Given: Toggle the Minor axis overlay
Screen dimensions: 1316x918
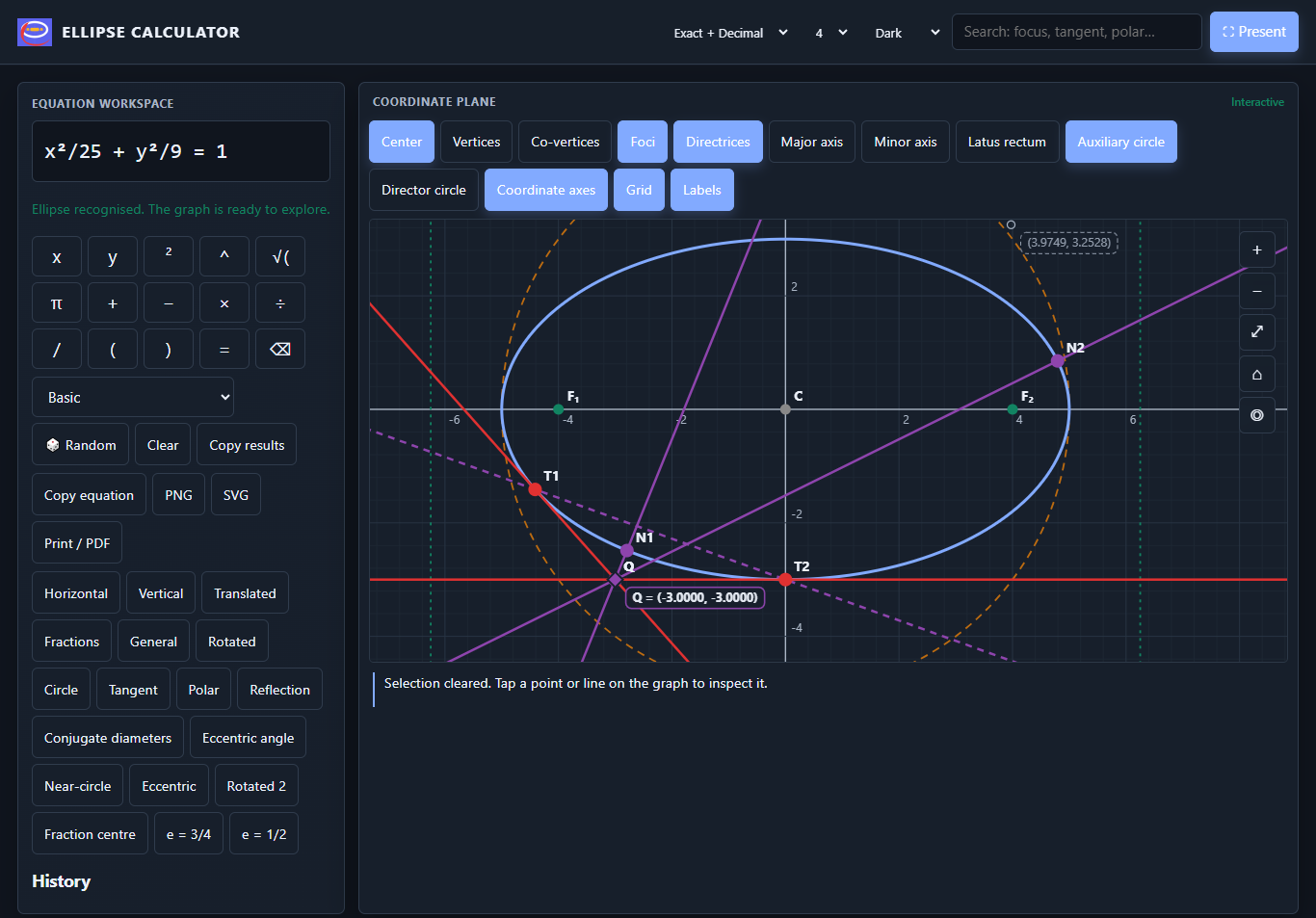Looking at the screenshot, I should pyautogui.click(x=906, y=142).
